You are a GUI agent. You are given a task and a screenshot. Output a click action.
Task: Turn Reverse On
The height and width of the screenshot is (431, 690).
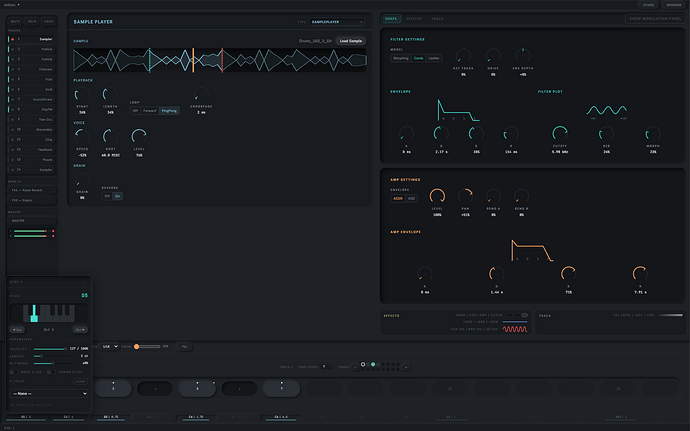(117, 196)
